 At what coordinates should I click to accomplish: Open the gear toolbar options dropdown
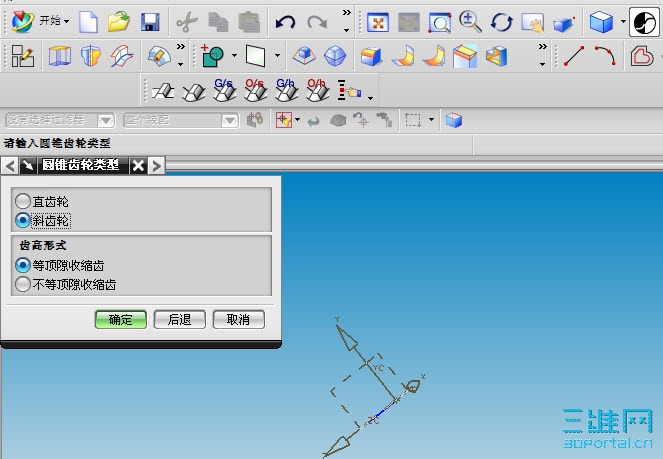[x=370, y=98]
